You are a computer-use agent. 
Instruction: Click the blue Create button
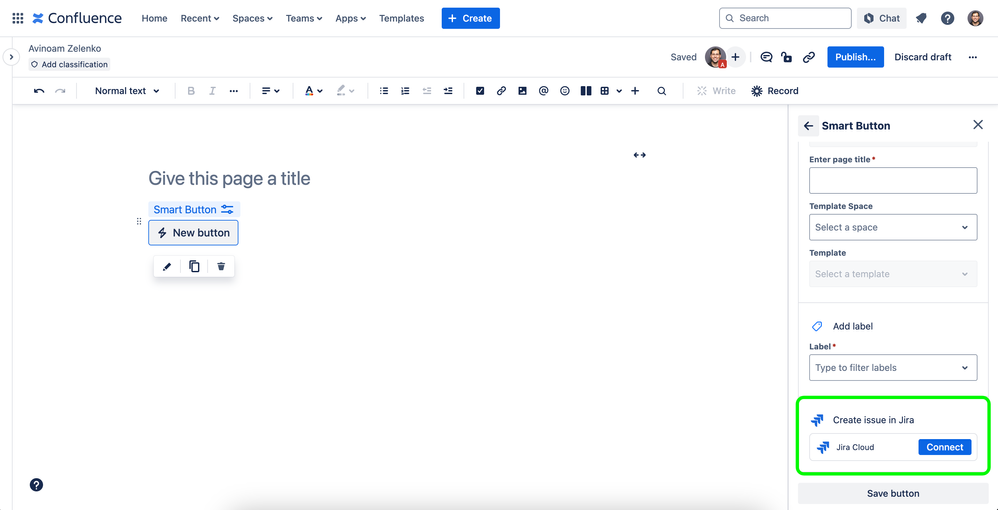pos(471,18)
